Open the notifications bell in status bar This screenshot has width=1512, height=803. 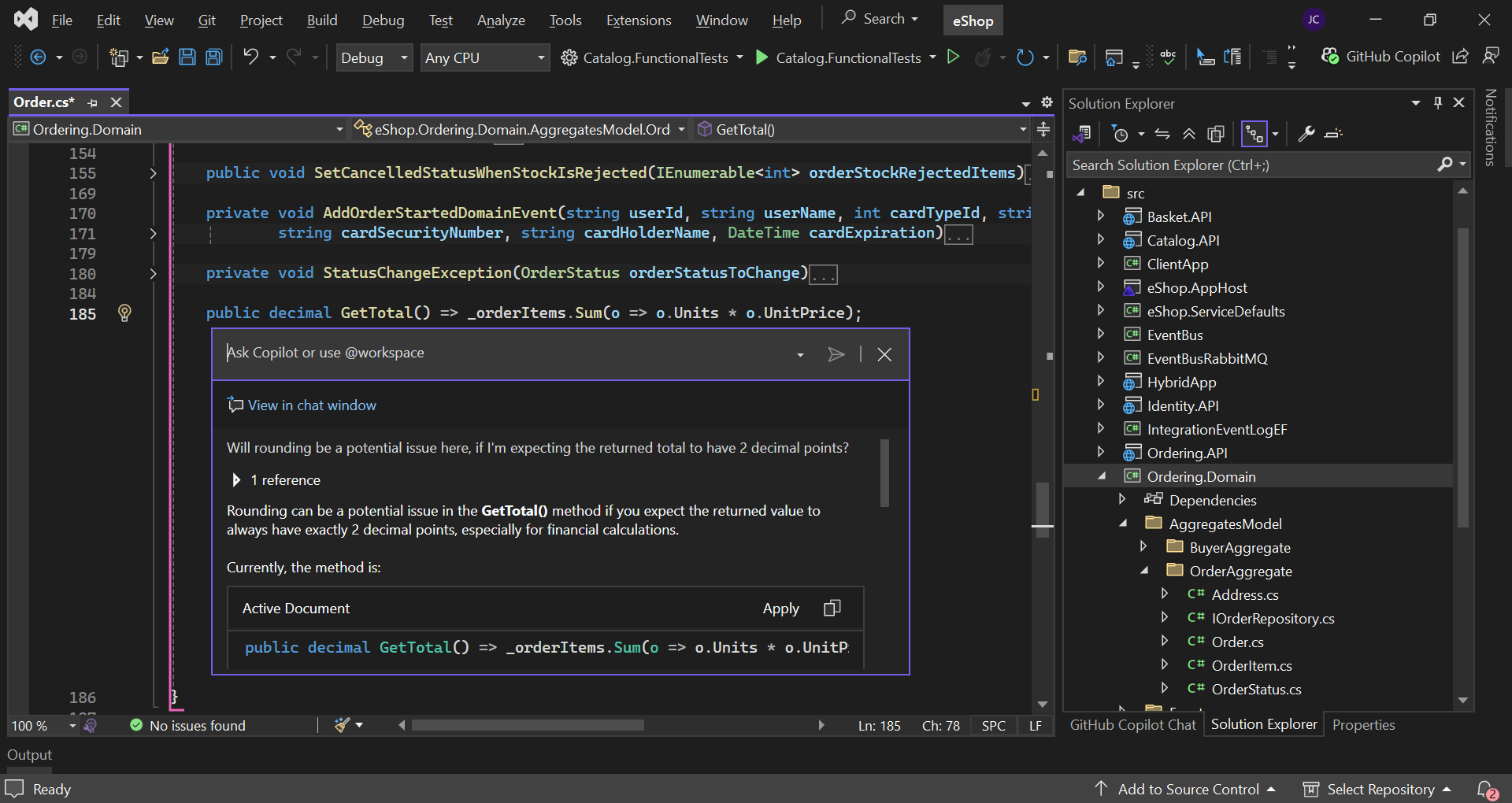pos(1486,789)
